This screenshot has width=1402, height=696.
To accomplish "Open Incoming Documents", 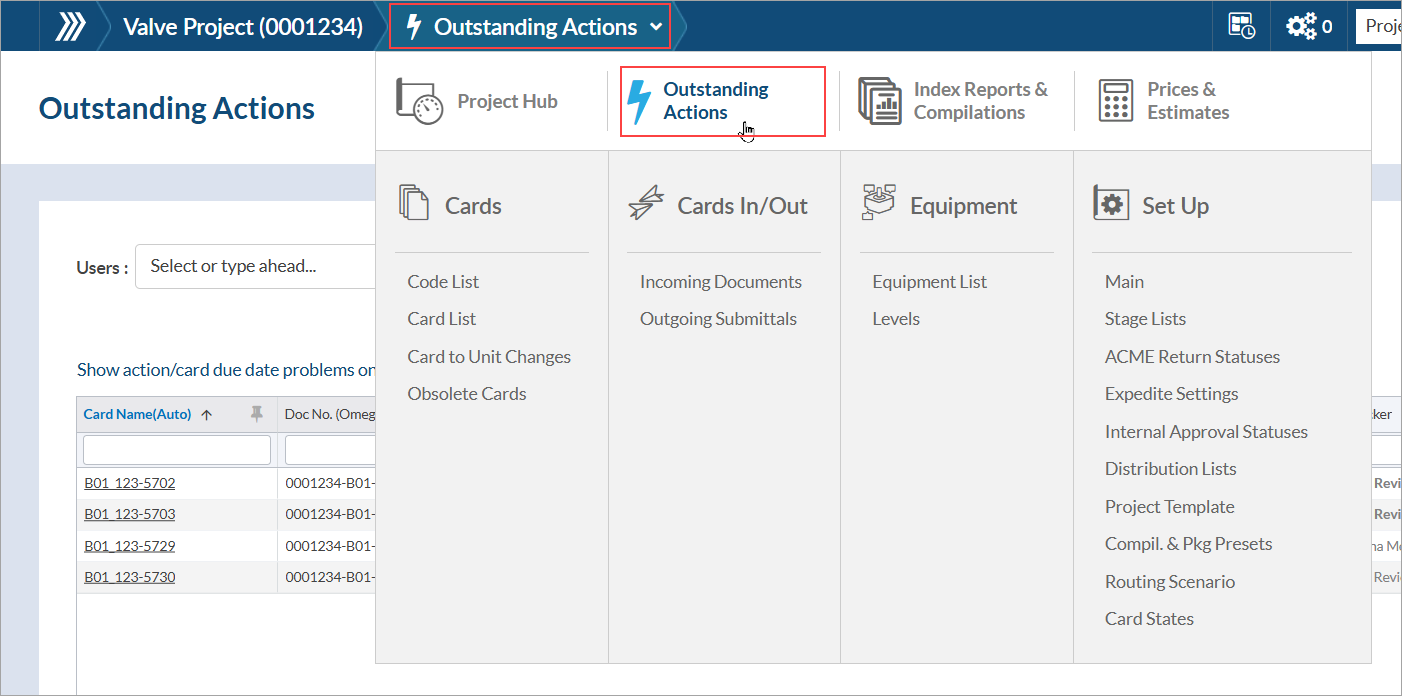I will pyautogui.click(x=721, y=282).
